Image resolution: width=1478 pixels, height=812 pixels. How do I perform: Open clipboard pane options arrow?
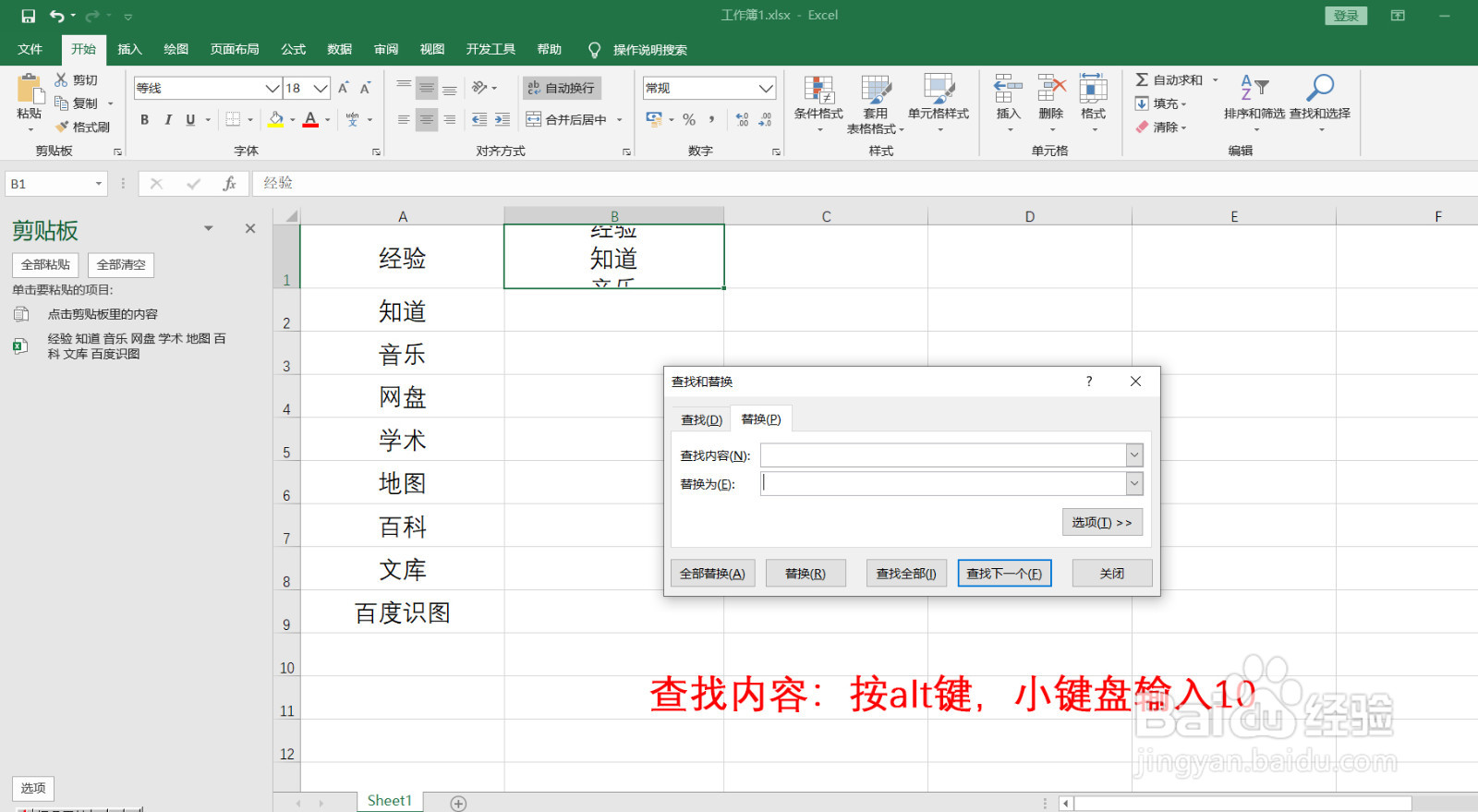tap(208, 228)
